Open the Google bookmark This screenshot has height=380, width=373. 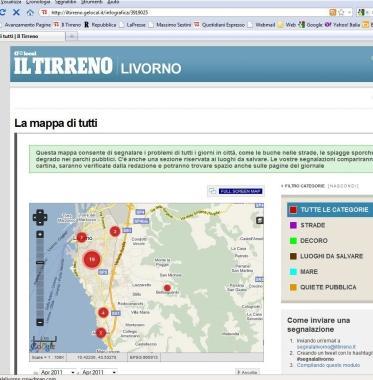coord(310,25)
